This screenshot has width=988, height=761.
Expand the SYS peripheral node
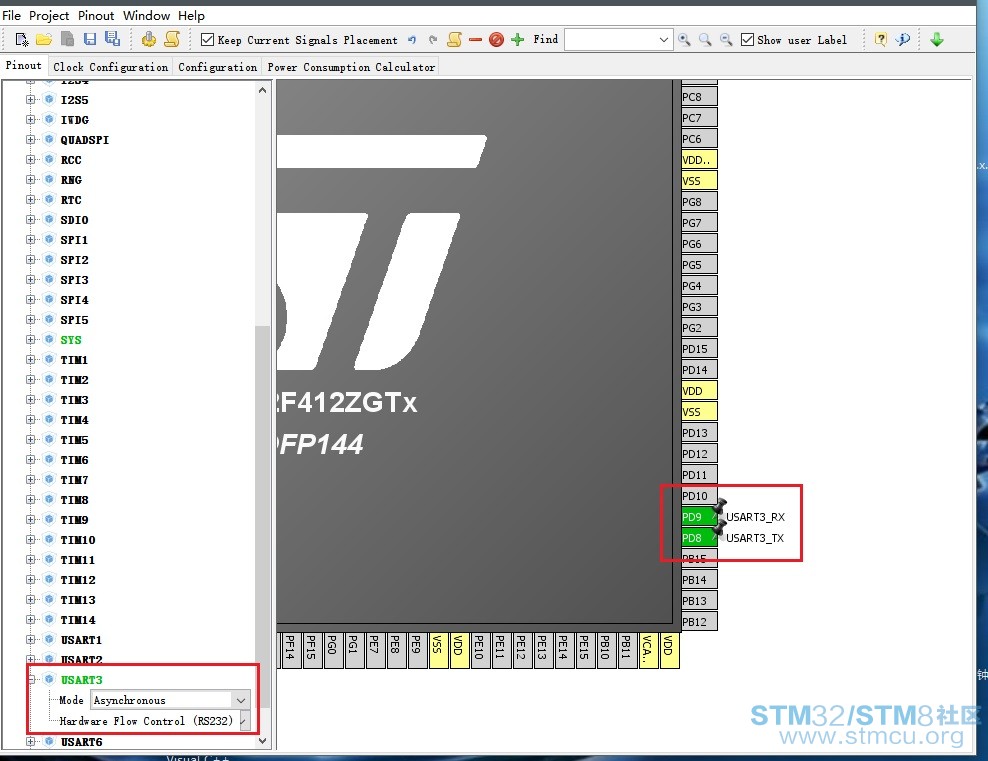(30, 340)
